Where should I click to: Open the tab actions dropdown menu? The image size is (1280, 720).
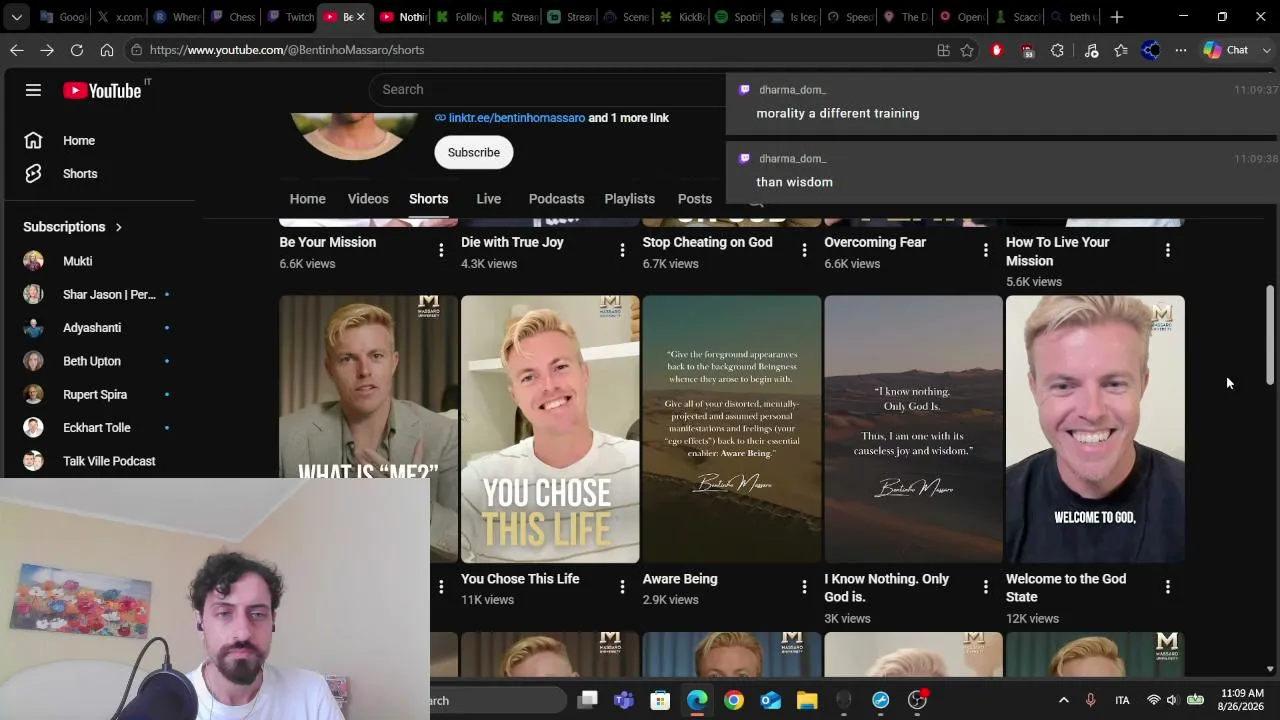[17, 17]
